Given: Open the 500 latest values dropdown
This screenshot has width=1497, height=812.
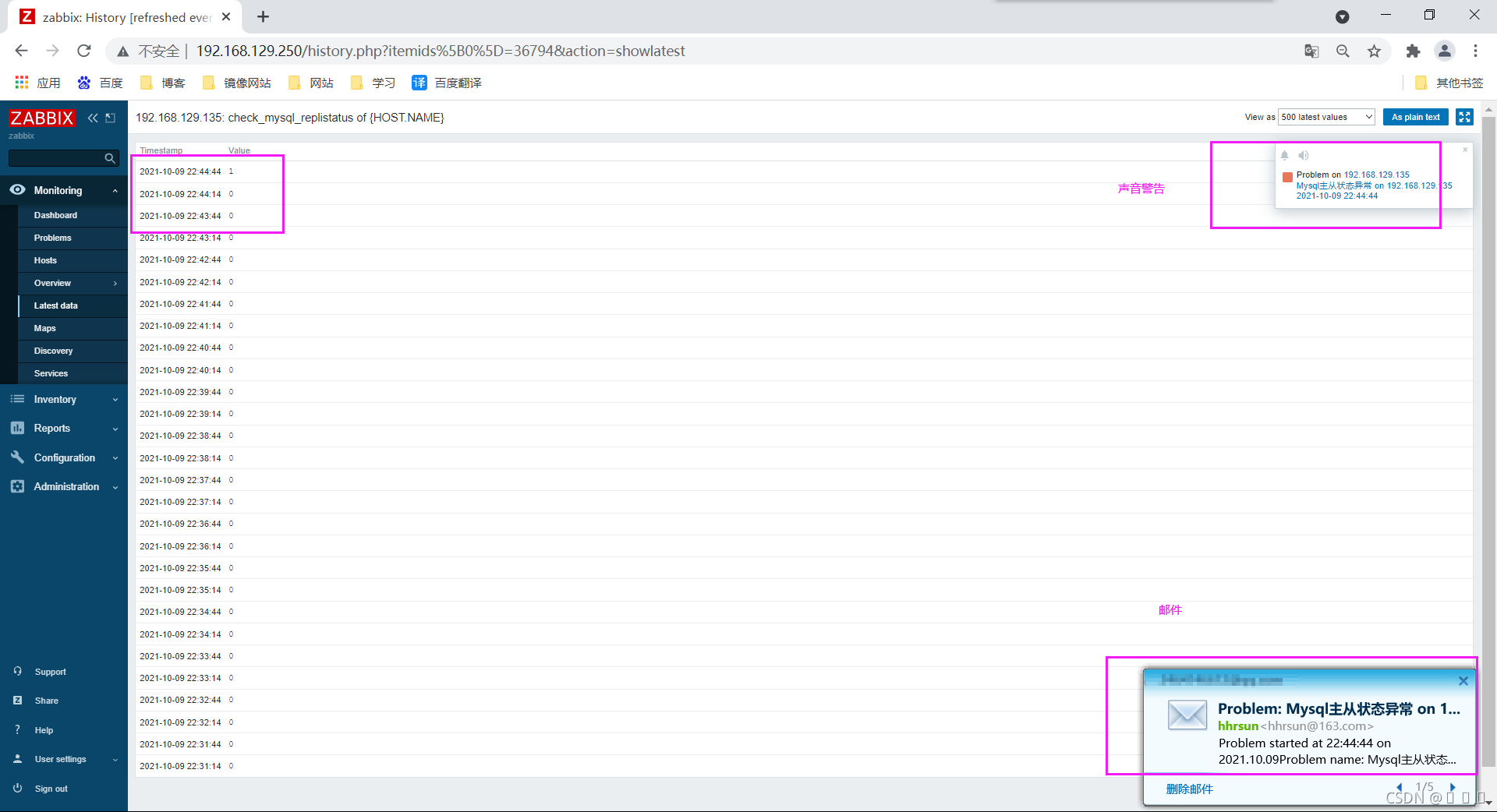Looking at the screenshot, I should click(1326, 117).
